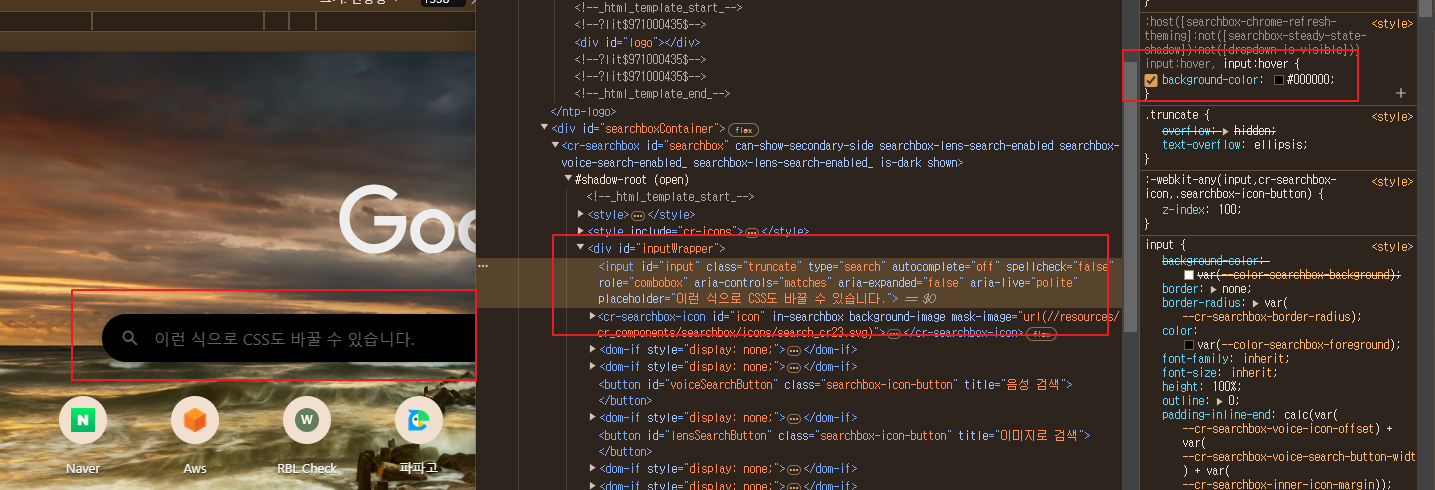Screen dimensions: 1435x490
Task: Open the style source link for input:hover rule
Action: pos(1392,23)
